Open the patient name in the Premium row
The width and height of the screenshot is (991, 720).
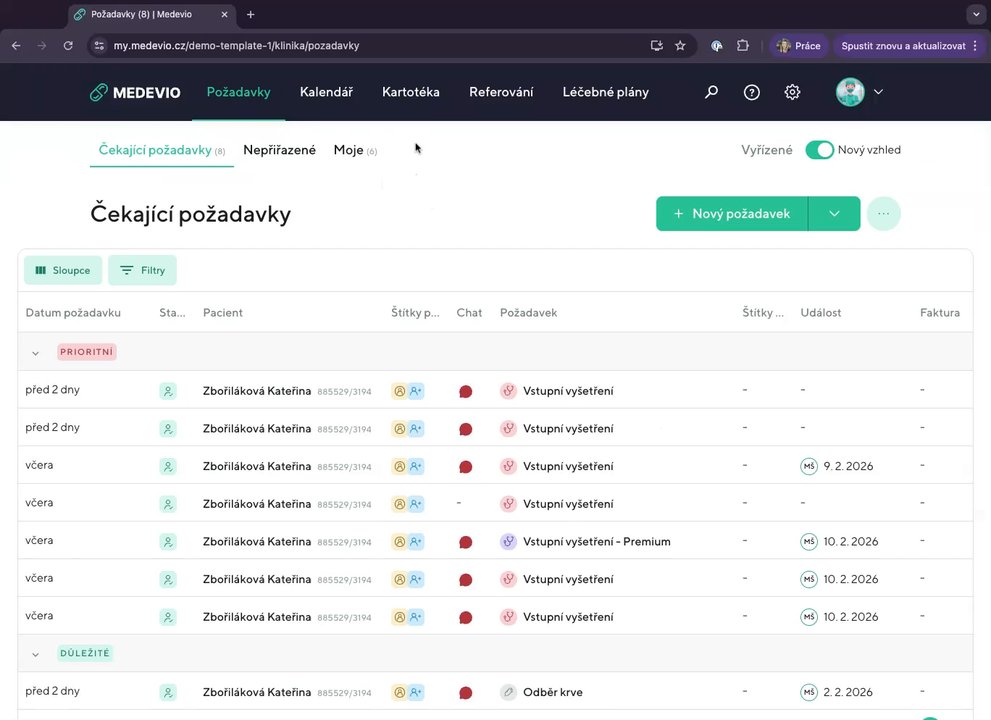pyautogui.click(x=257, y=542)
